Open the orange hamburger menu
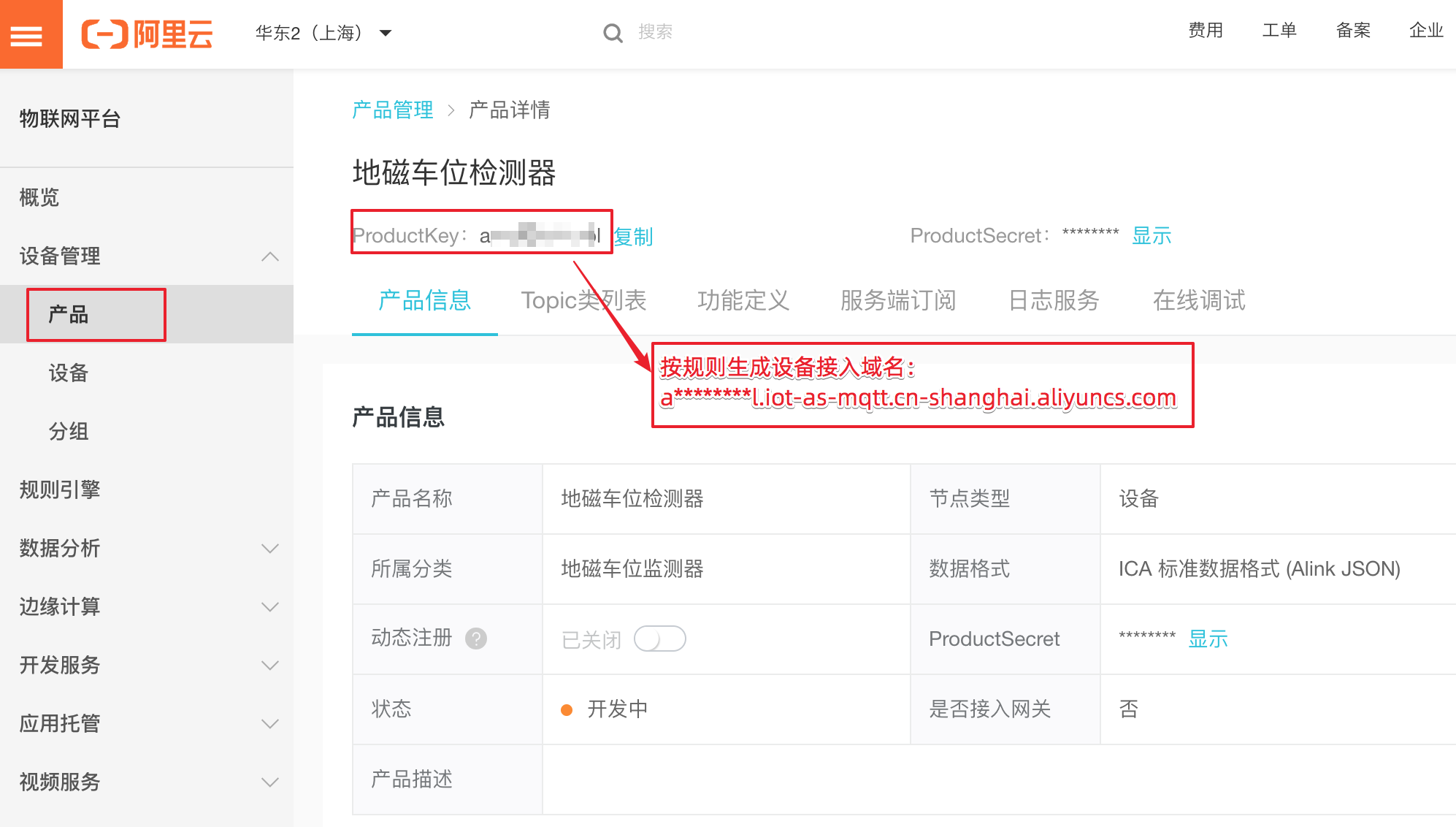Image resolution: width=1456 pixels, height=827 pixels. (27, 34)
